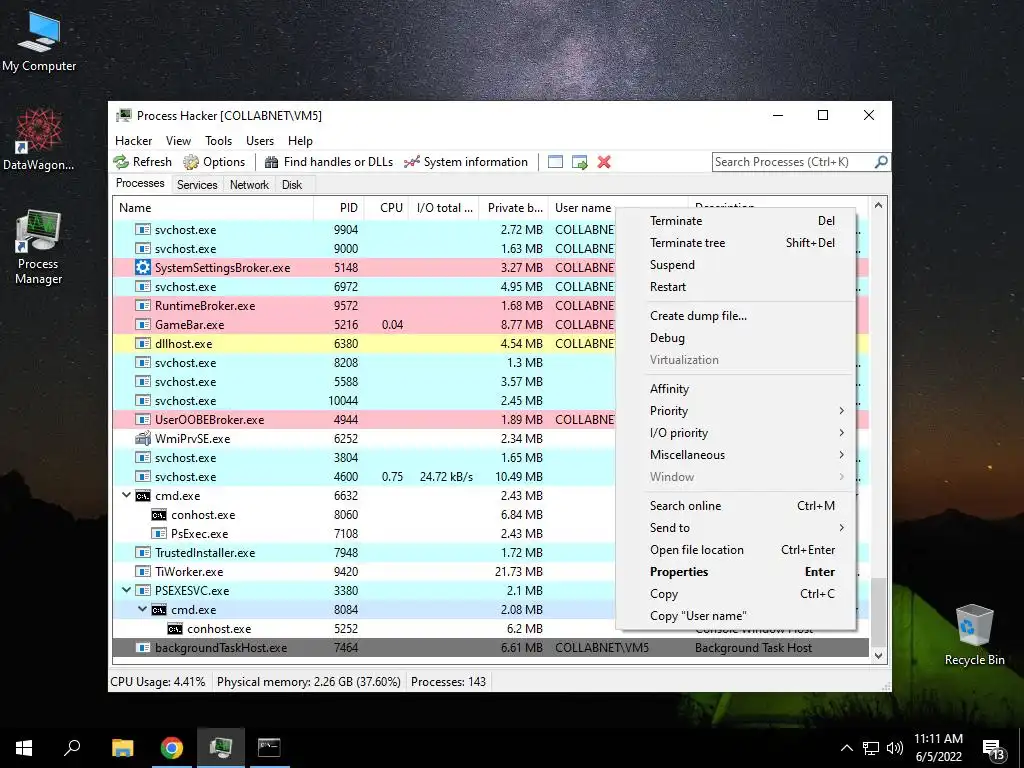Open the Help menu

300,140
